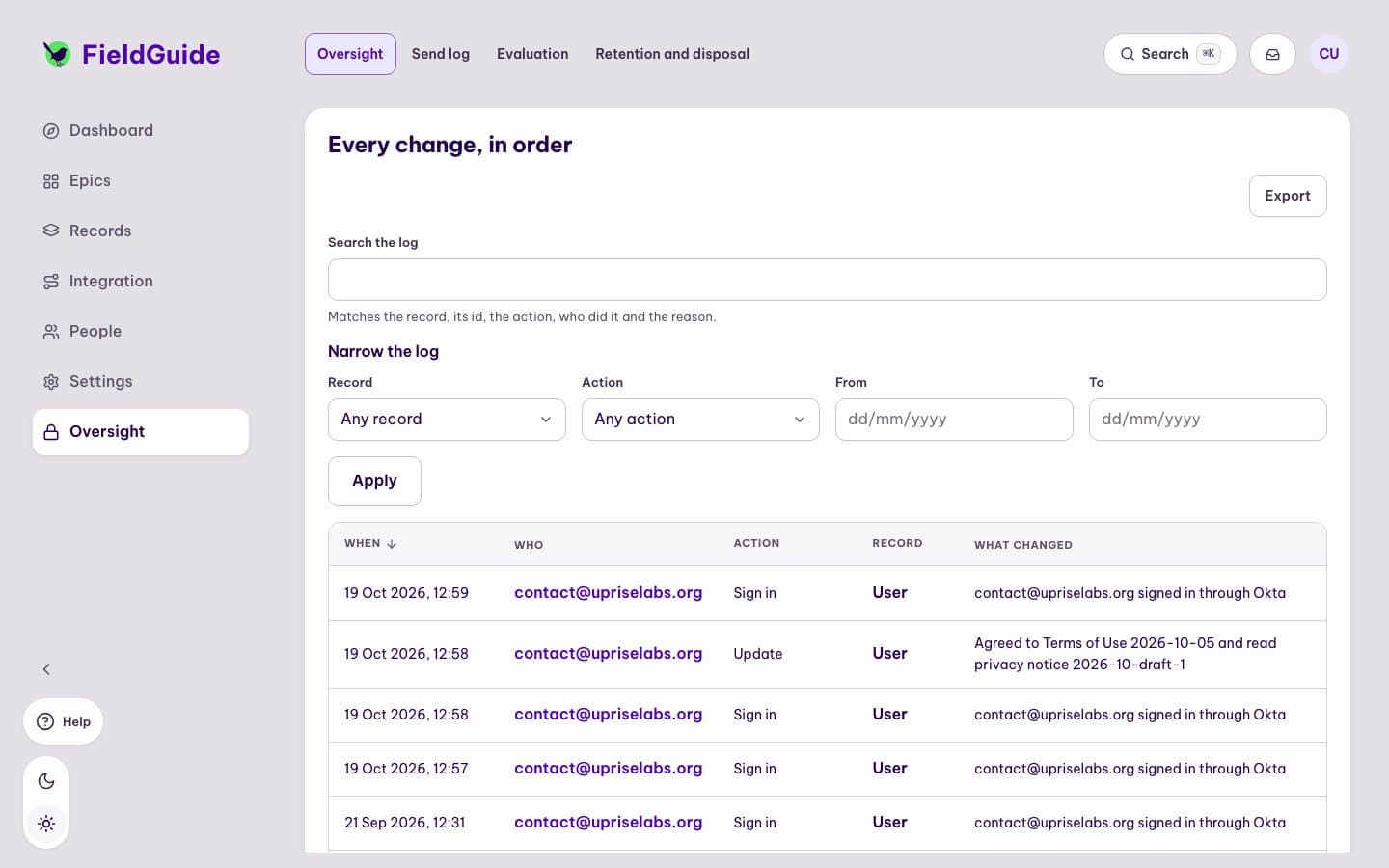Open the inbox icon button
The height and width of the screenshot is (868, 1389).
[x=1272, y=54]
